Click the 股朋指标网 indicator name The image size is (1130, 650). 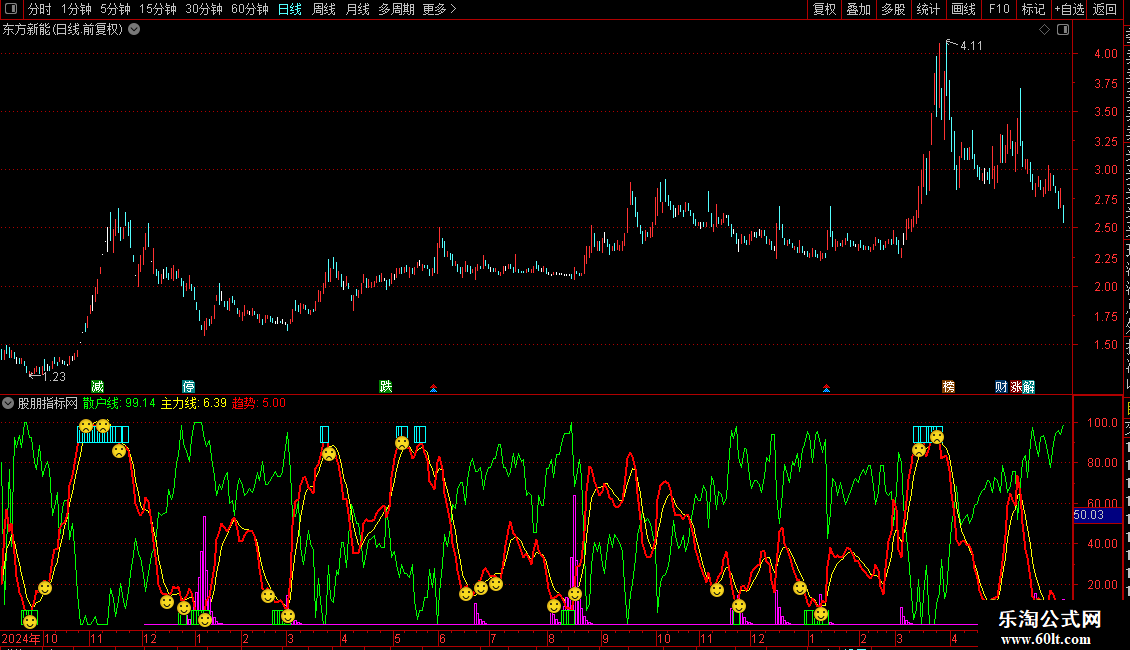click(x=48, y=403)
